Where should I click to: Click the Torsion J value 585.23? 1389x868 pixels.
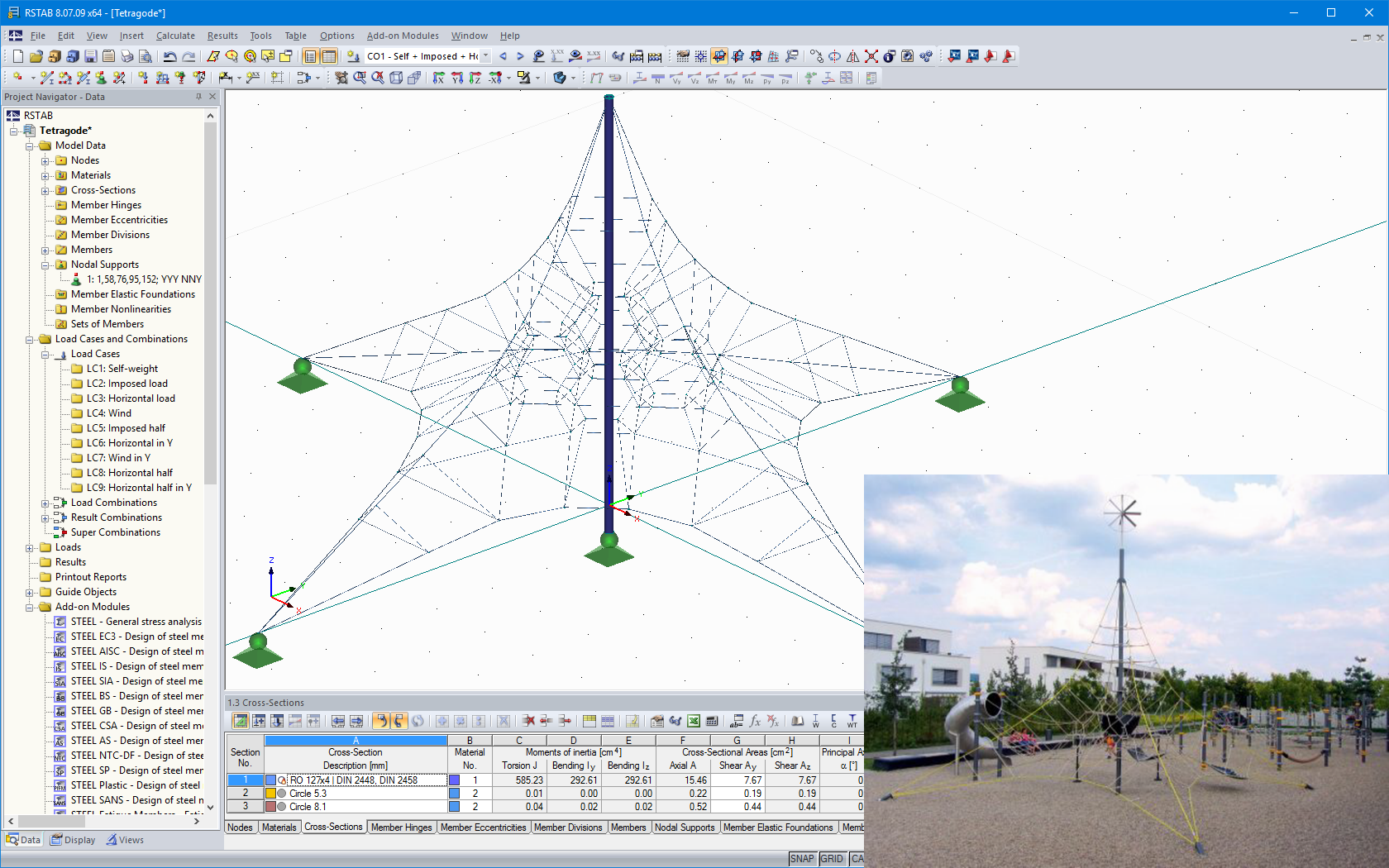[519, 780]
